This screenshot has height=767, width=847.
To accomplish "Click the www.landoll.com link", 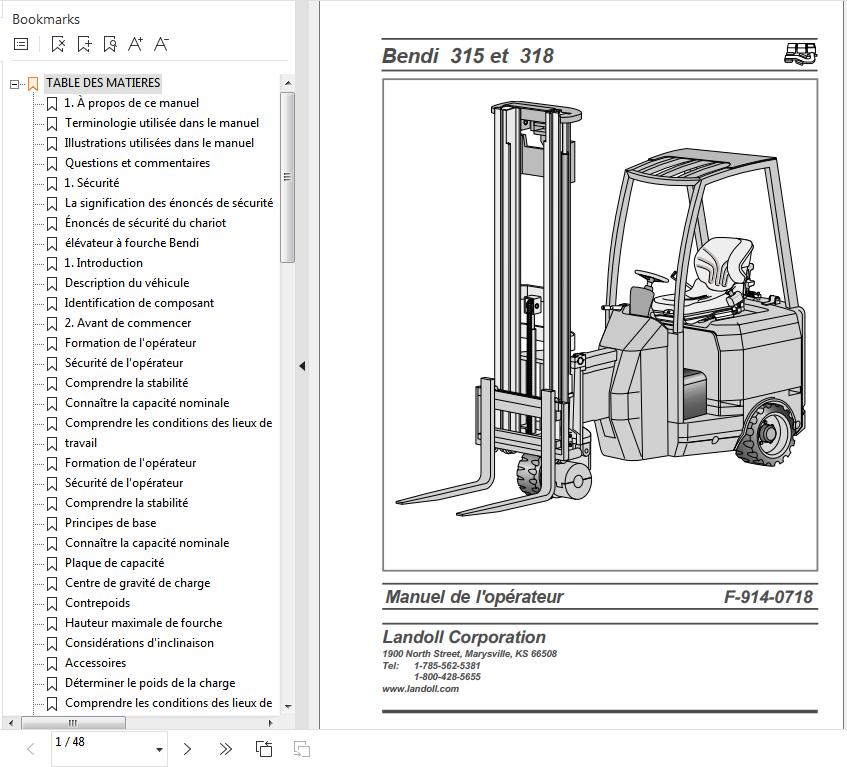I will click(420, 689).
